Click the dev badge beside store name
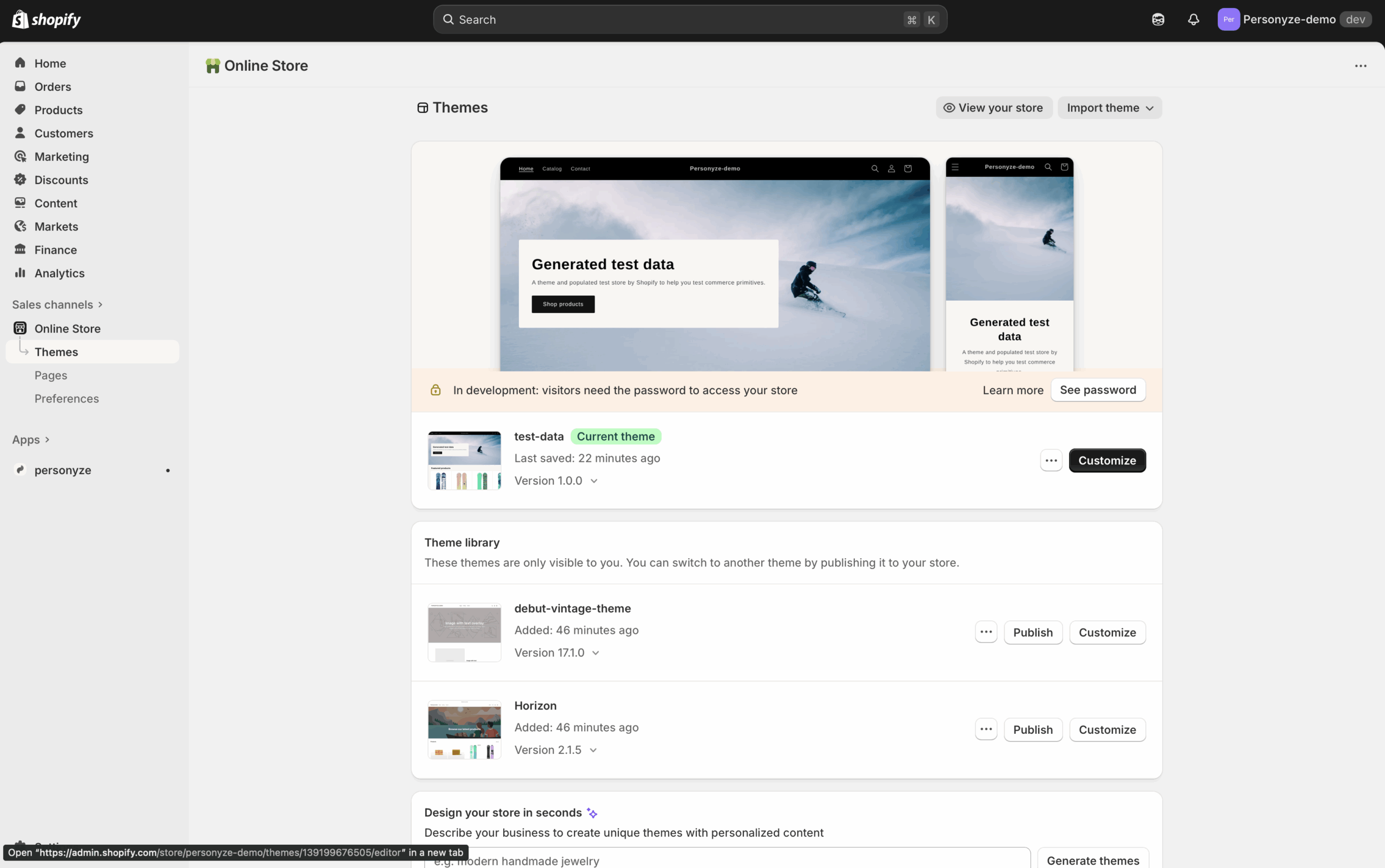Image resolution: width=1385 pixels, height=868 pixels. 1355,19
